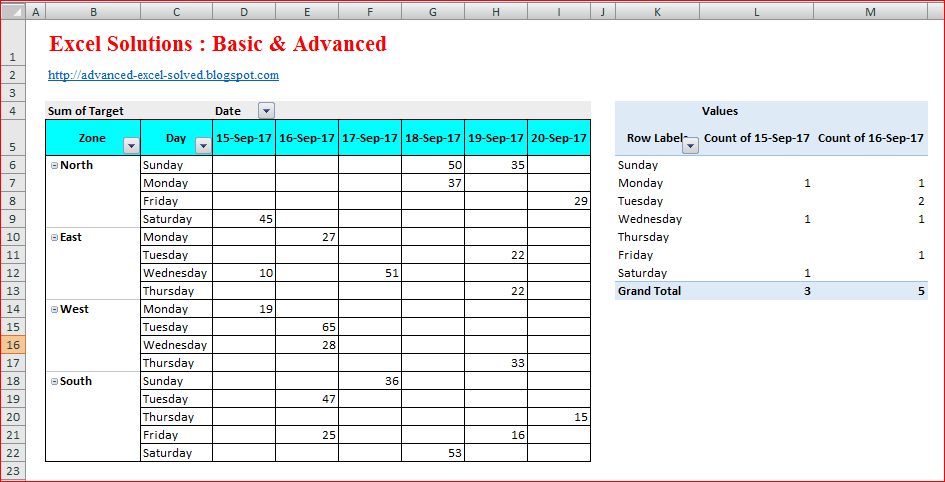Click the 17-Sep-17 column header cell
The image size is (945, 482).
coord(370,137)
